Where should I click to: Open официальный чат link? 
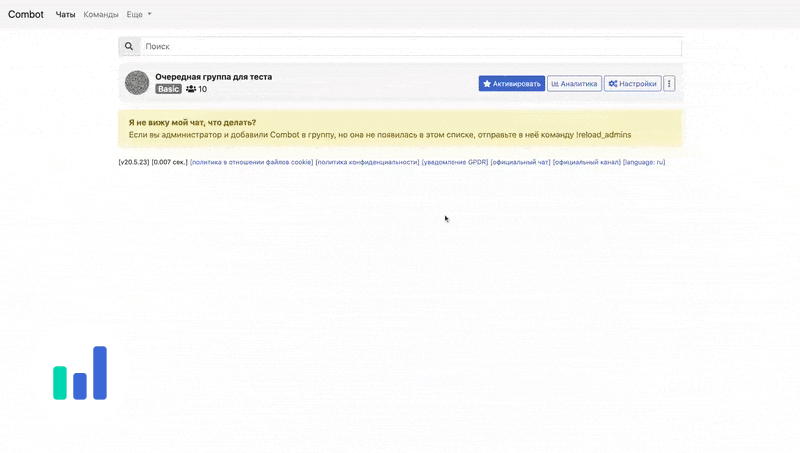coord(520,162)
